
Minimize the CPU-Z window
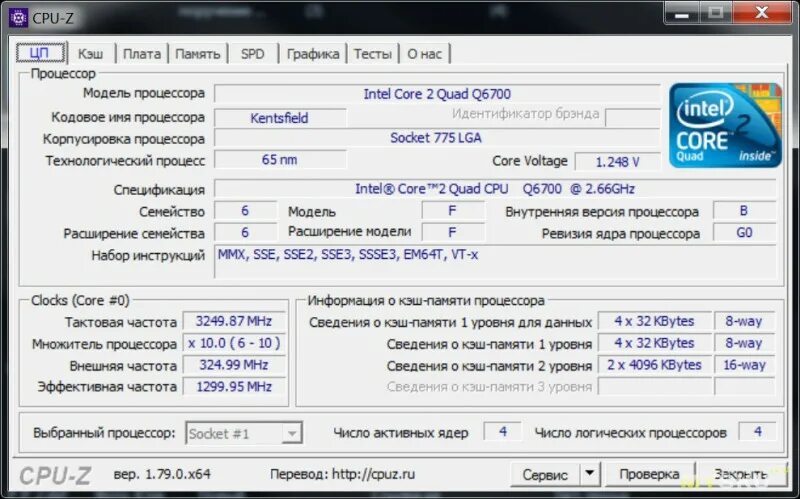pos(681,13)
